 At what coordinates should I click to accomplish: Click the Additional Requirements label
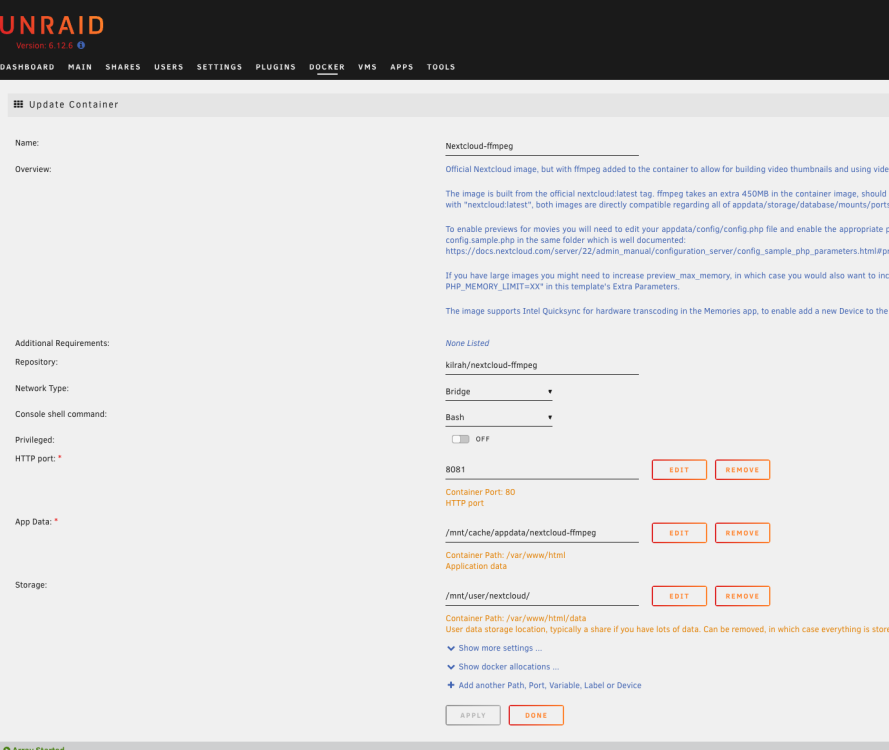[62, 343]
